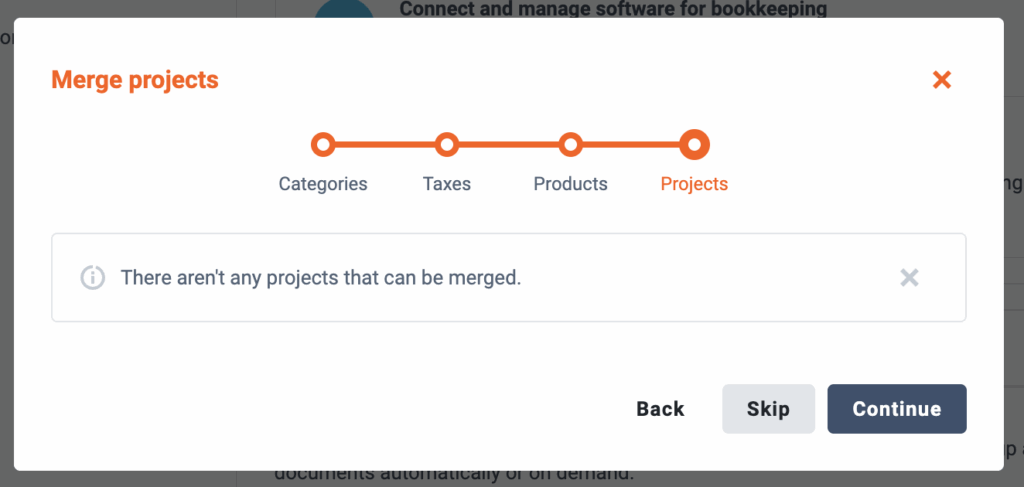Continue to finish the merge wizard
Viewport: 1024px width, 487px height.
(x=897, y=409)
